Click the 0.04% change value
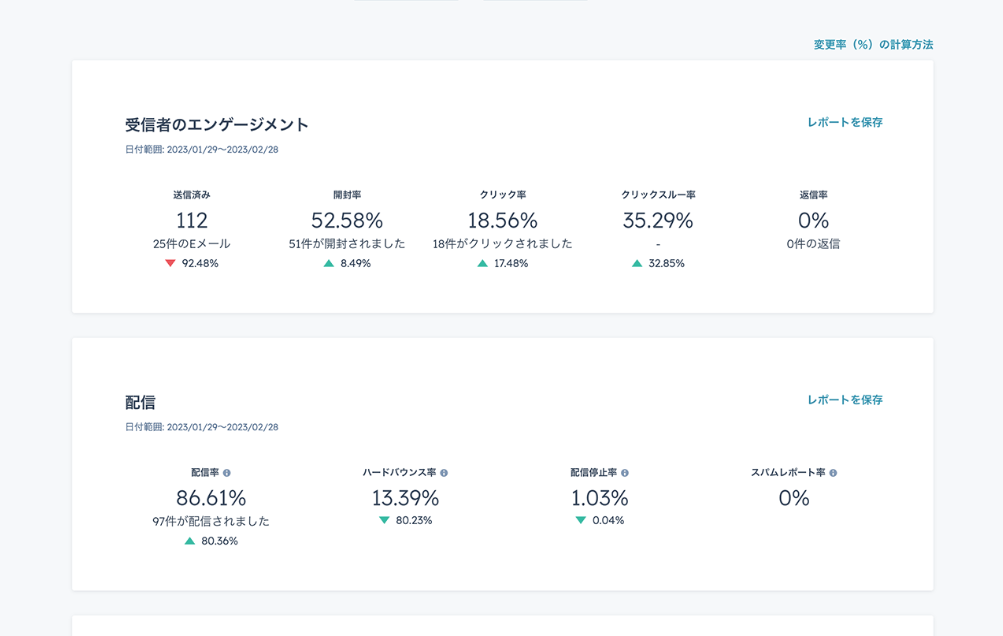Image resolution: width=1003 pixels, height=636 pixels. 608,520
